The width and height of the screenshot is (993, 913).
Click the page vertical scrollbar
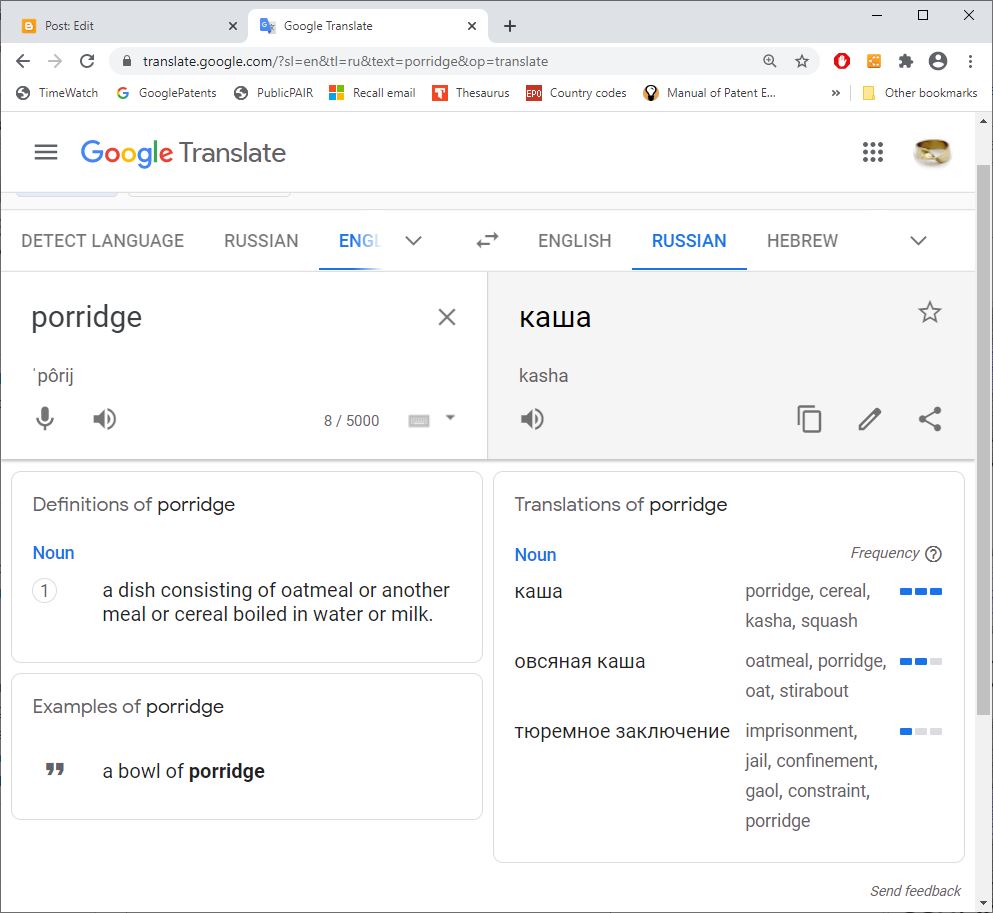(983, 439)
